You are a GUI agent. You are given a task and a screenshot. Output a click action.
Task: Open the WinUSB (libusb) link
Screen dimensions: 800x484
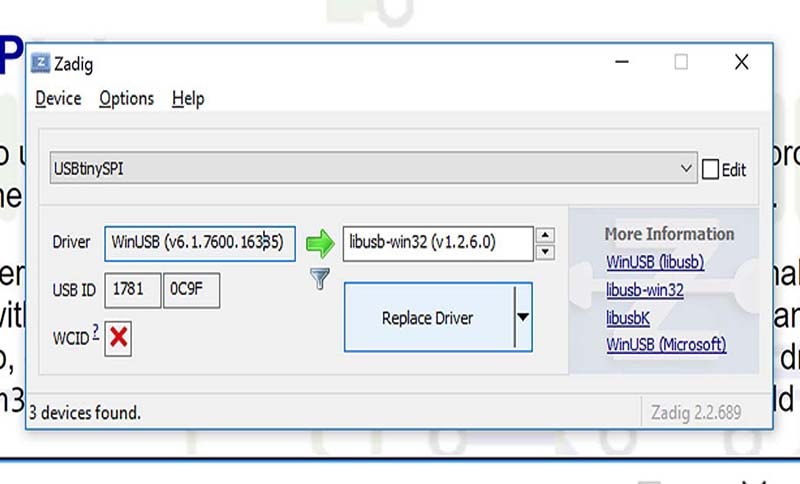coord(655,262)
